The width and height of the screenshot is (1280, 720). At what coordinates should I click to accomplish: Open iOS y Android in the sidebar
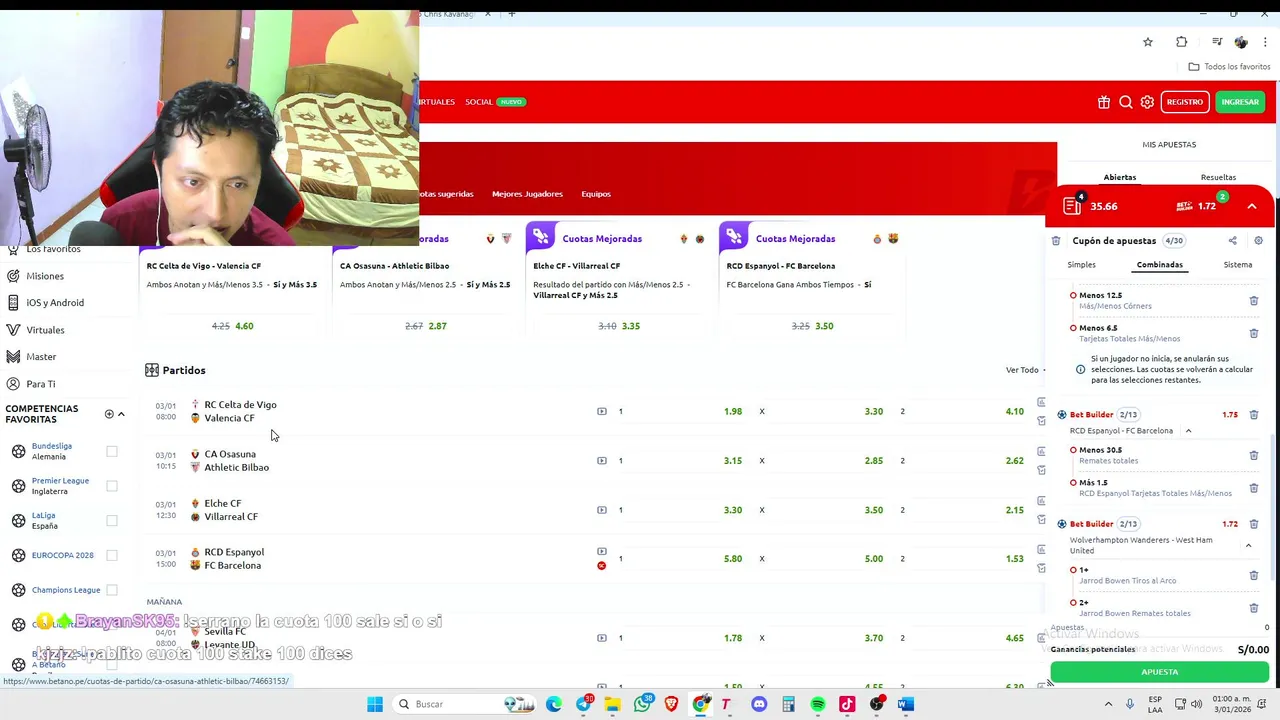(x=54, y=303)
